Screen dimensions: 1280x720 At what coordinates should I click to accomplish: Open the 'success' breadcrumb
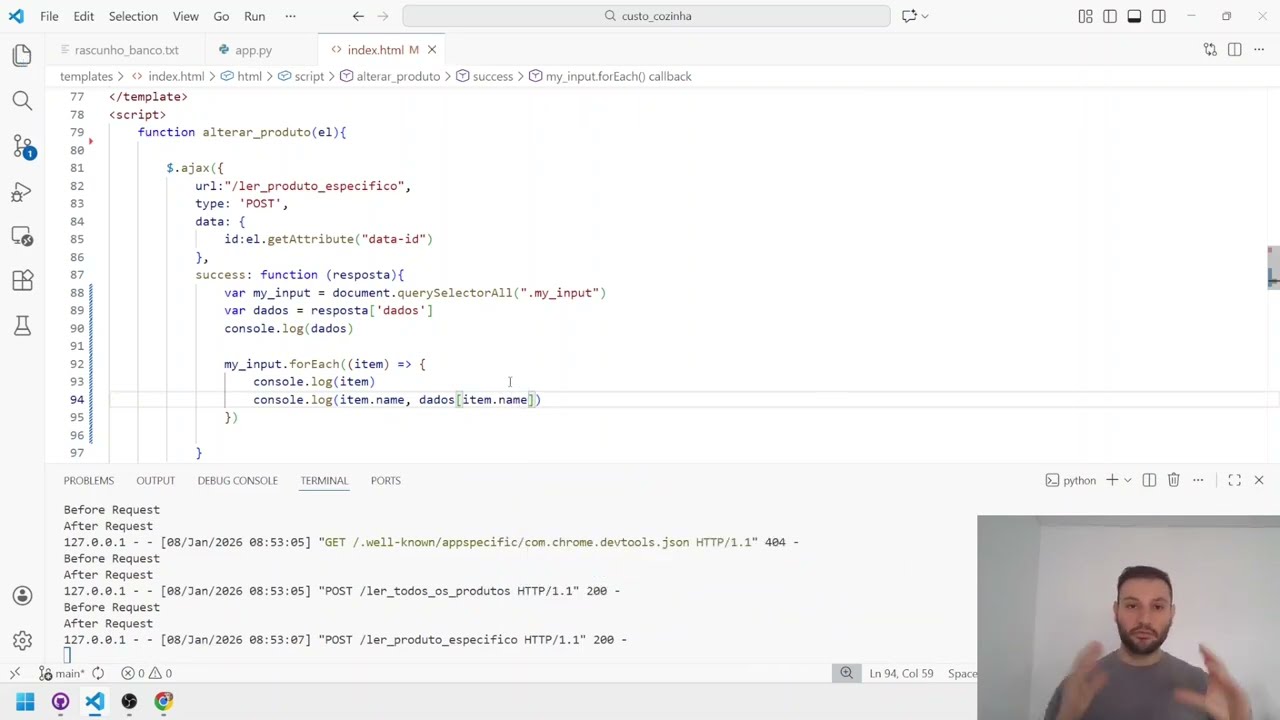pyautogui.click(x=484, y=76)
